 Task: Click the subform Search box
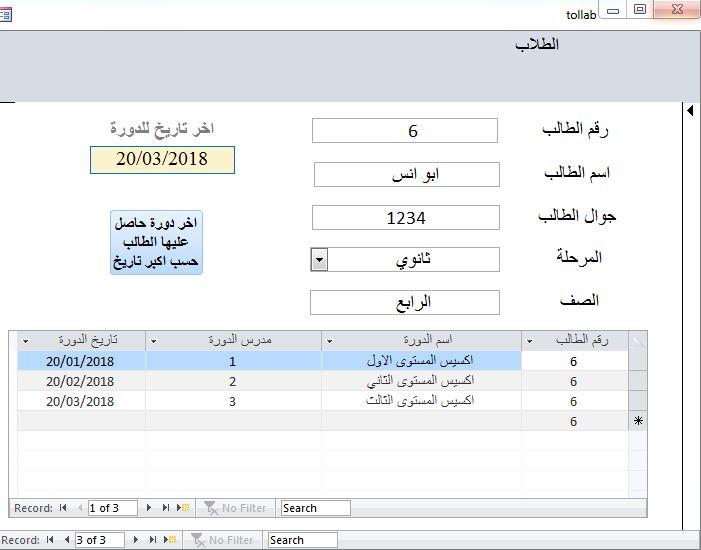coord(315,508)
